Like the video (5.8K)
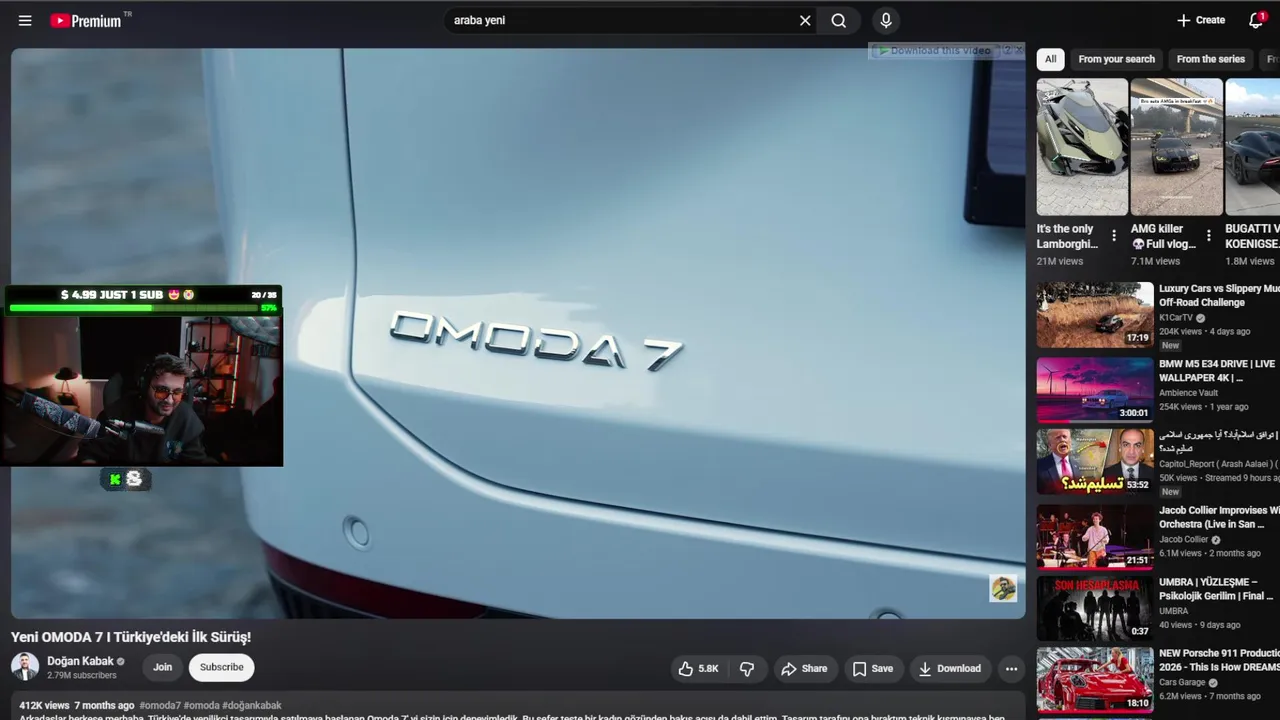The height and width of the screenshot is (720, 1280). pos(698,669)
